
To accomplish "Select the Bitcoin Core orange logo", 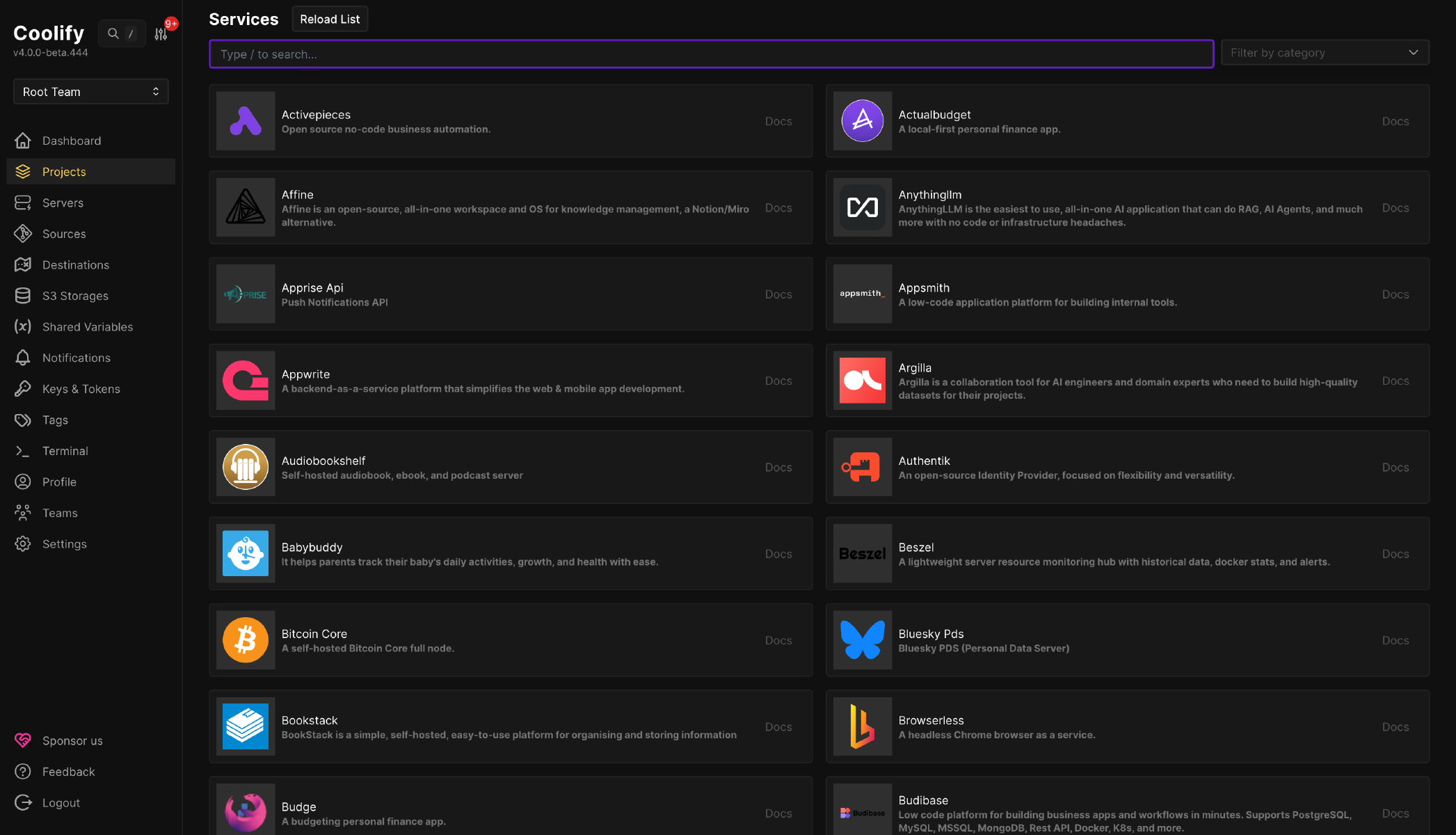I will tap(246, 640).
